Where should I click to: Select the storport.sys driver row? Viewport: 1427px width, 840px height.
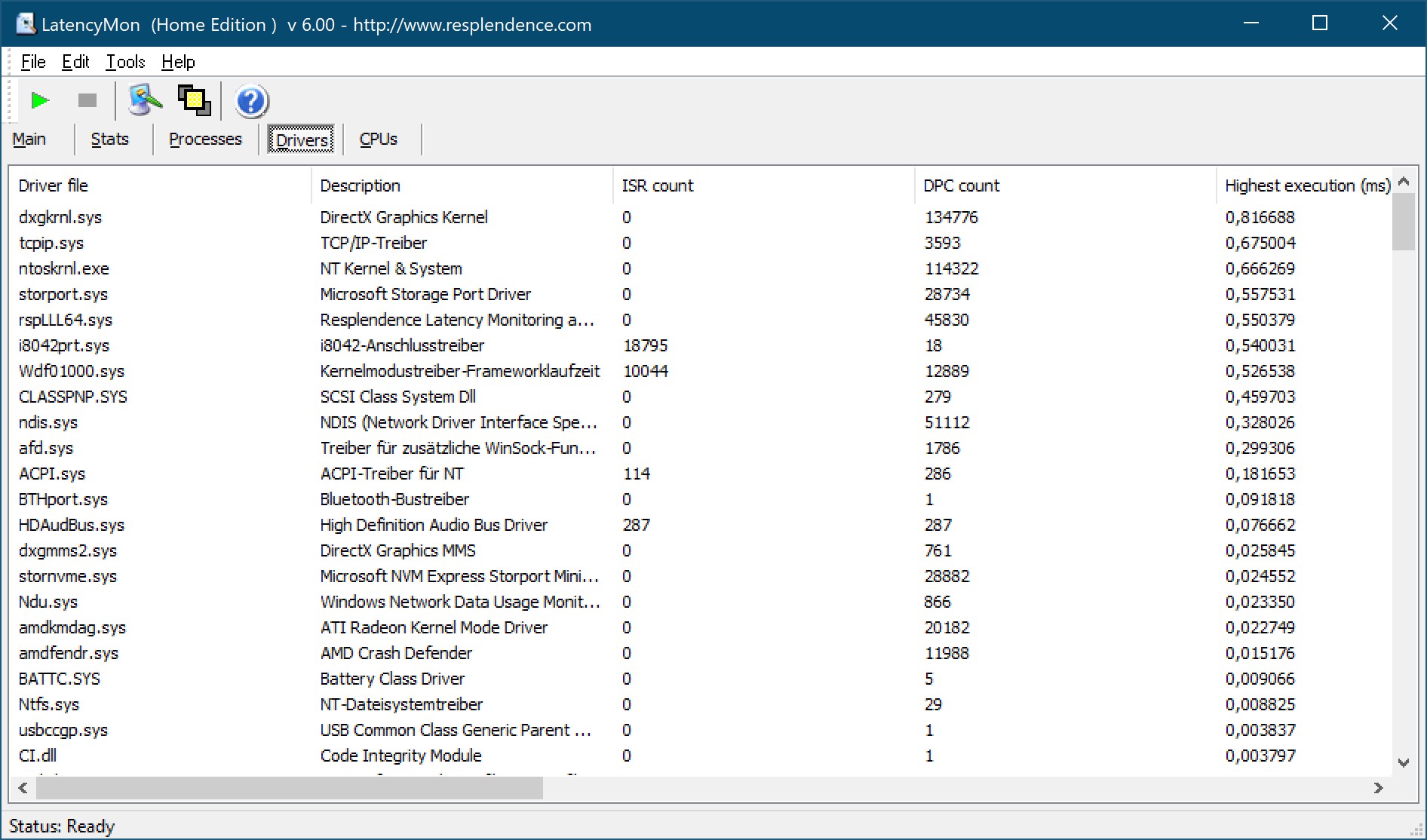click(701, 294)
